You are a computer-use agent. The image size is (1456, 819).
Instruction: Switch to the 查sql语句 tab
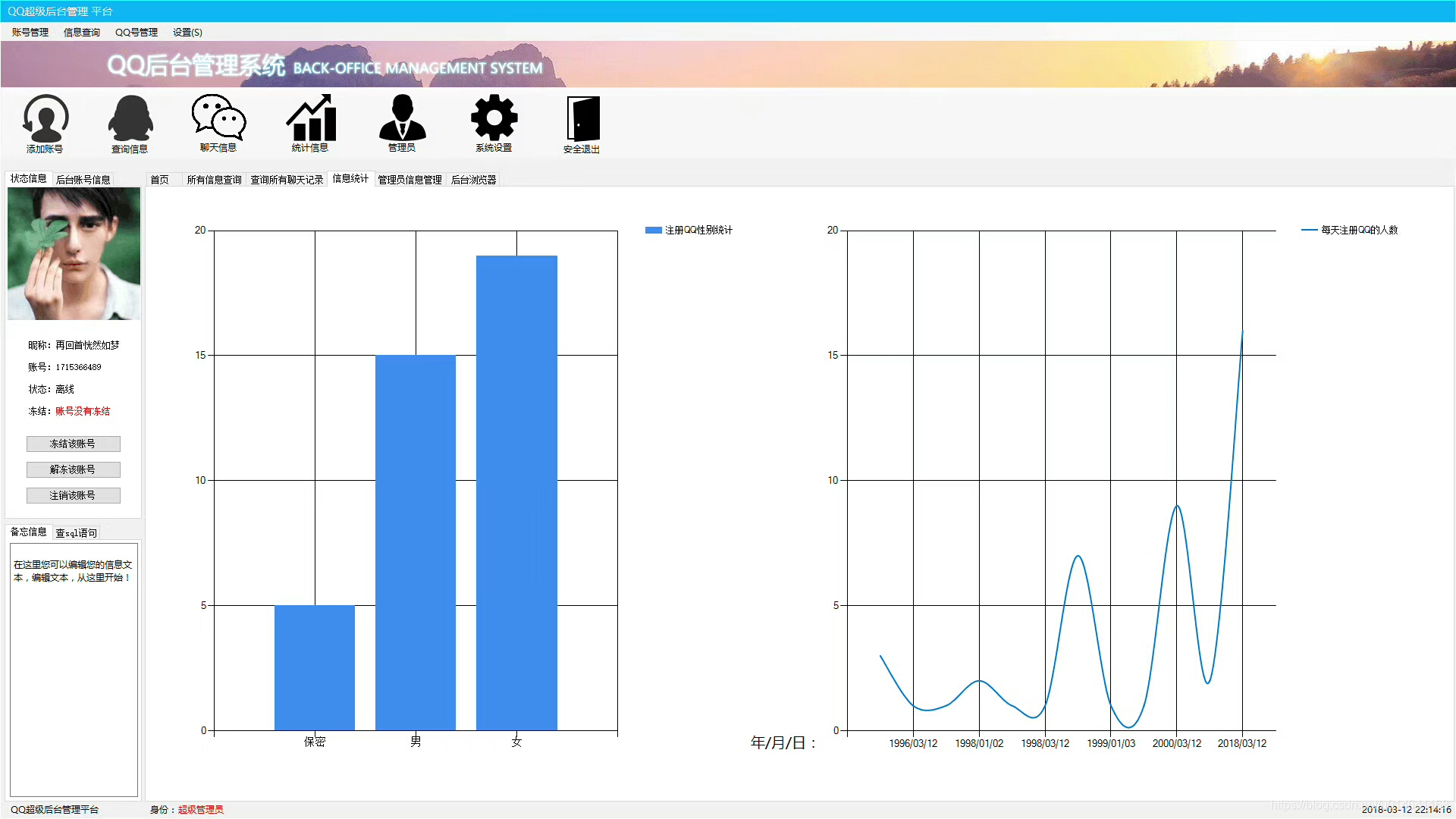[x=76, y=533]
